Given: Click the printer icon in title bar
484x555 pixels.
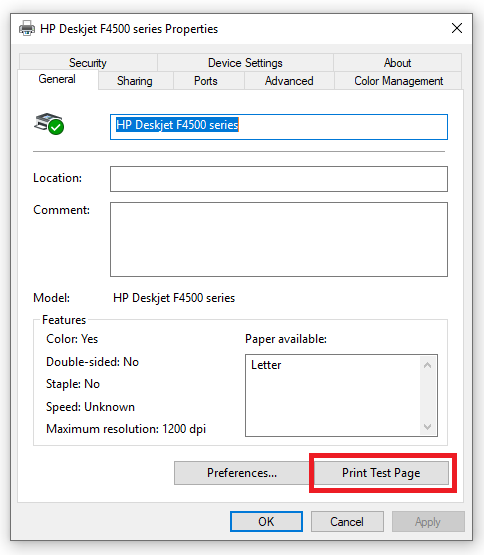Looking at the screenshot, I should [27, 28].
